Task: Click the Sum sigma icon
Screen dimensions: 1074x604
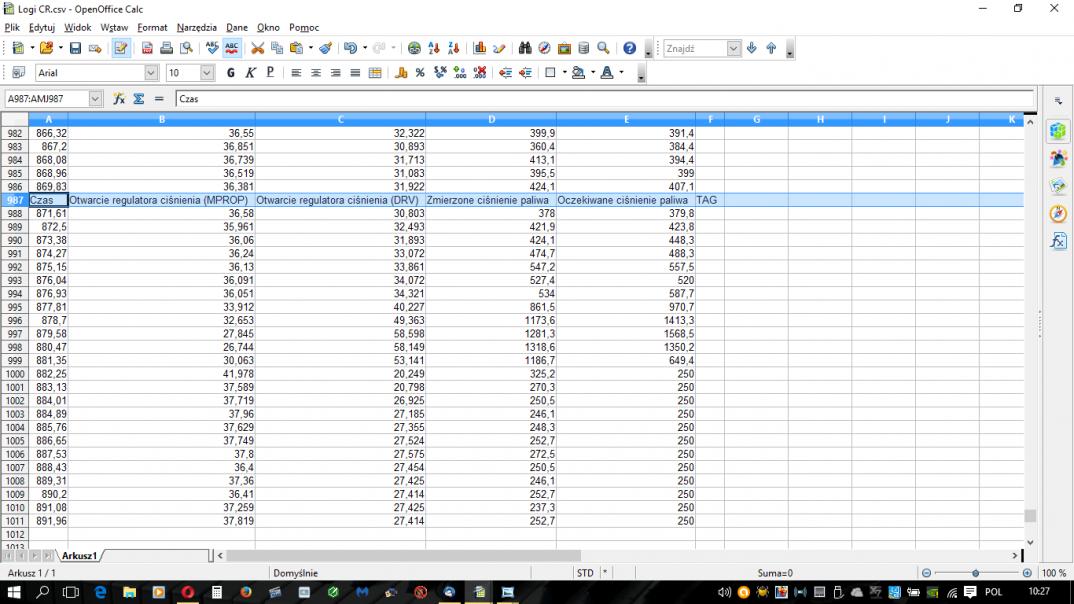Action: [x=139, y=99]
